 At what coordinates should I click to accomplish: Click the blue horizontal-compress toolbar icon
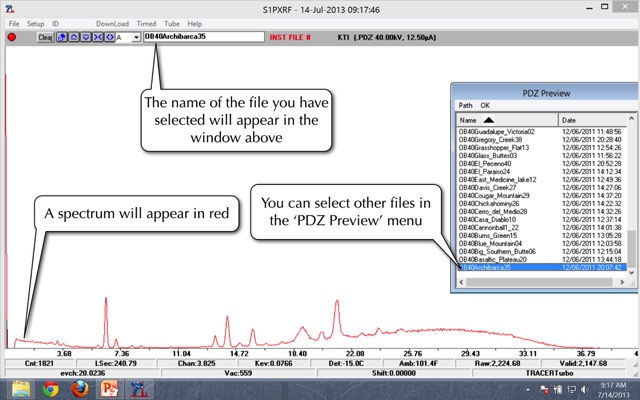95,37
